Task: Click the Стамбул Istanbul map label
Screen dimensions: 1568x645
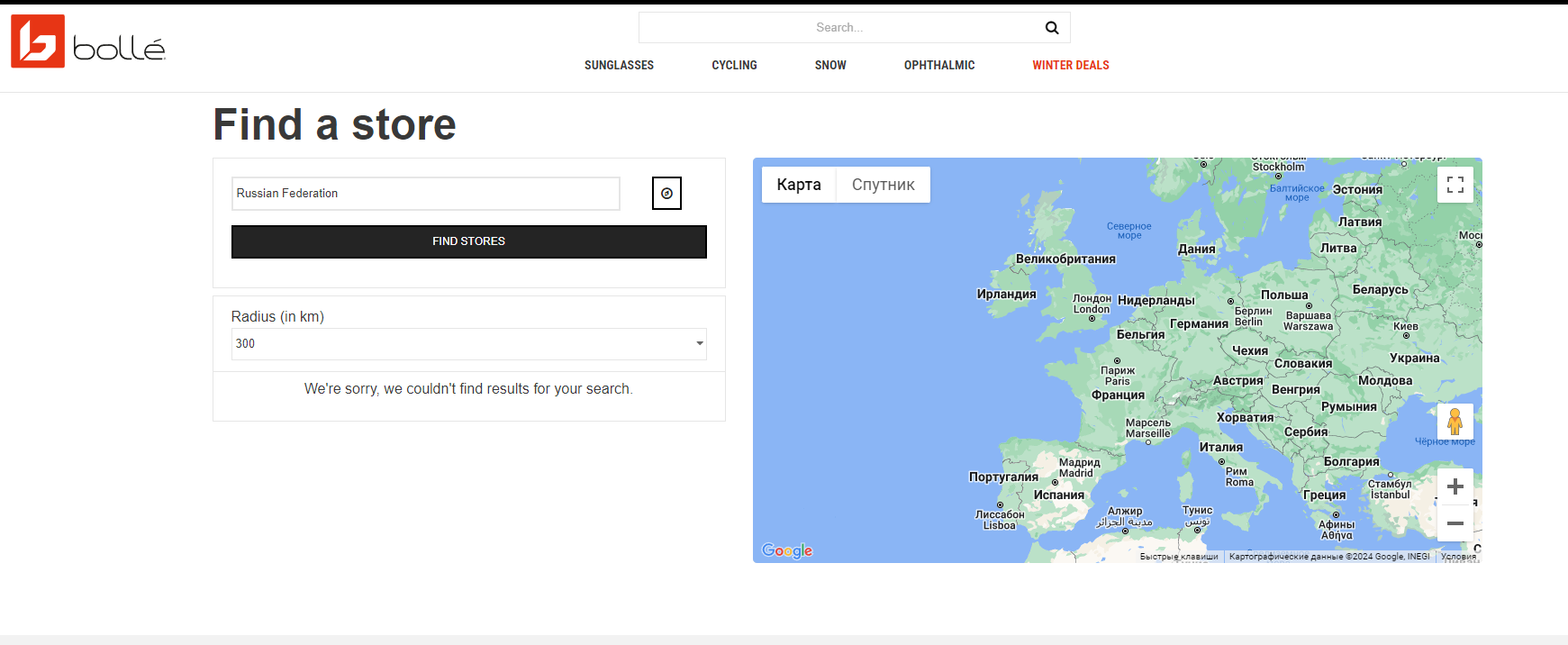Action: (x=1390, y=489)
